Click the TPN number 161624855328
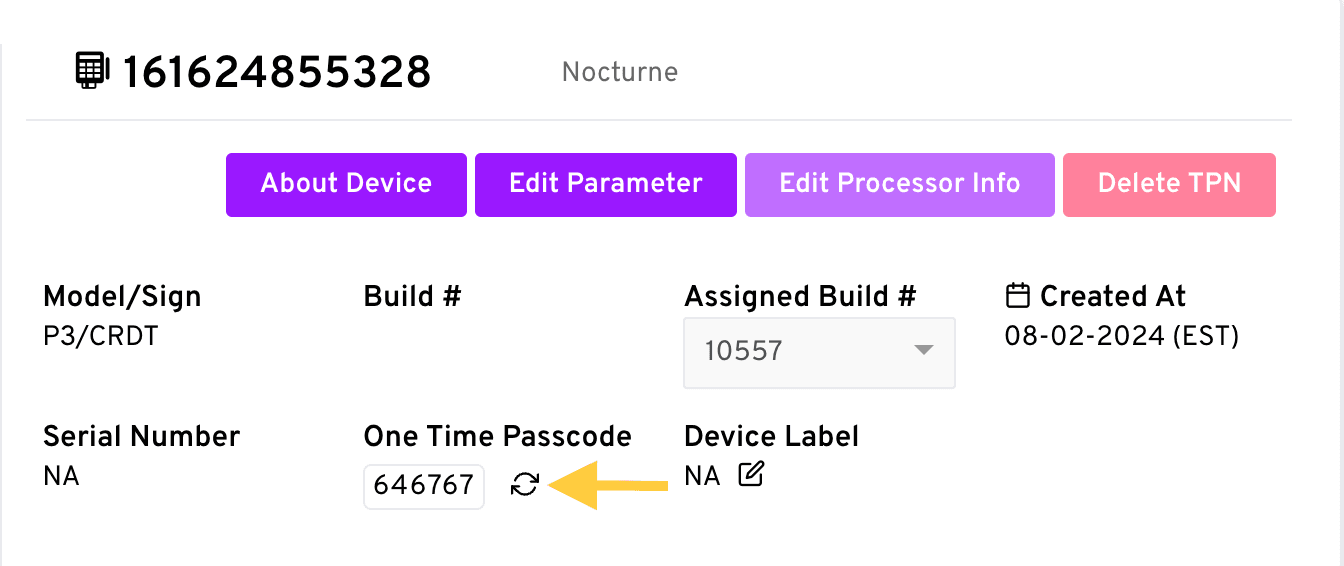This screenshot has width=1344, height=566. (x=276, y=72)
